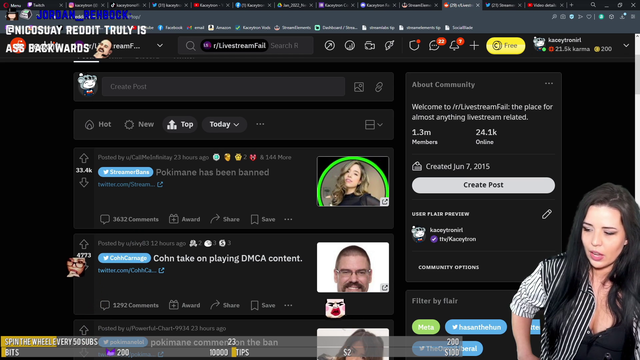Click the Create Post sidebar button

[483, 185]
